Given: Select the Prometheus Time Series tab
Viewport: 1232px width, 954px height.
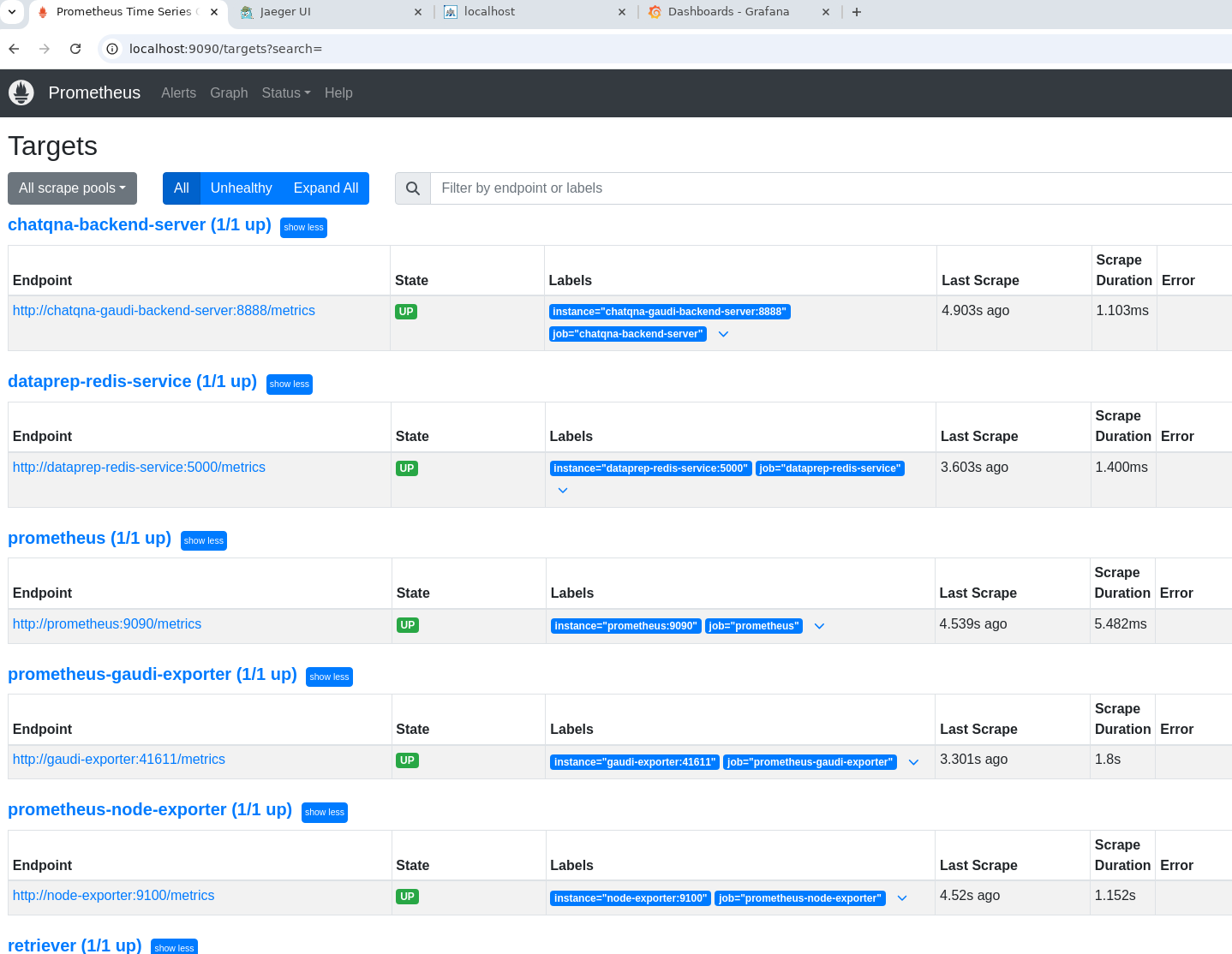Looking at the screenshot, I should [128, 12].
